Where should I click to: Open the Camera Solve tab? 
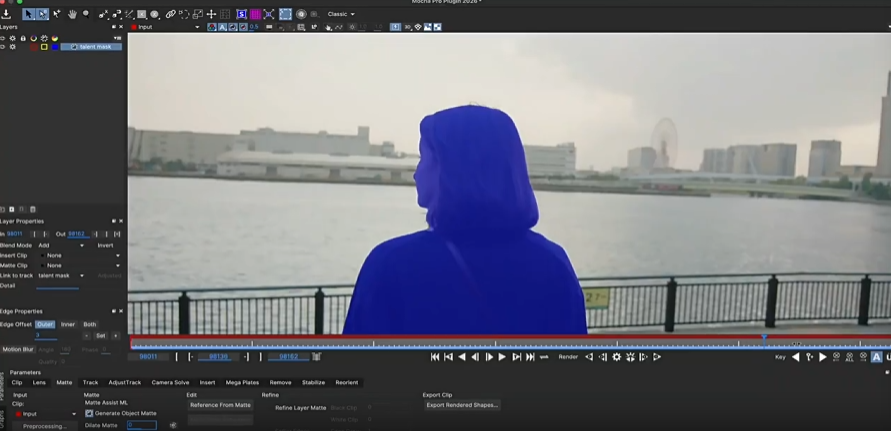pyautogui.click(x=169, y=382)
